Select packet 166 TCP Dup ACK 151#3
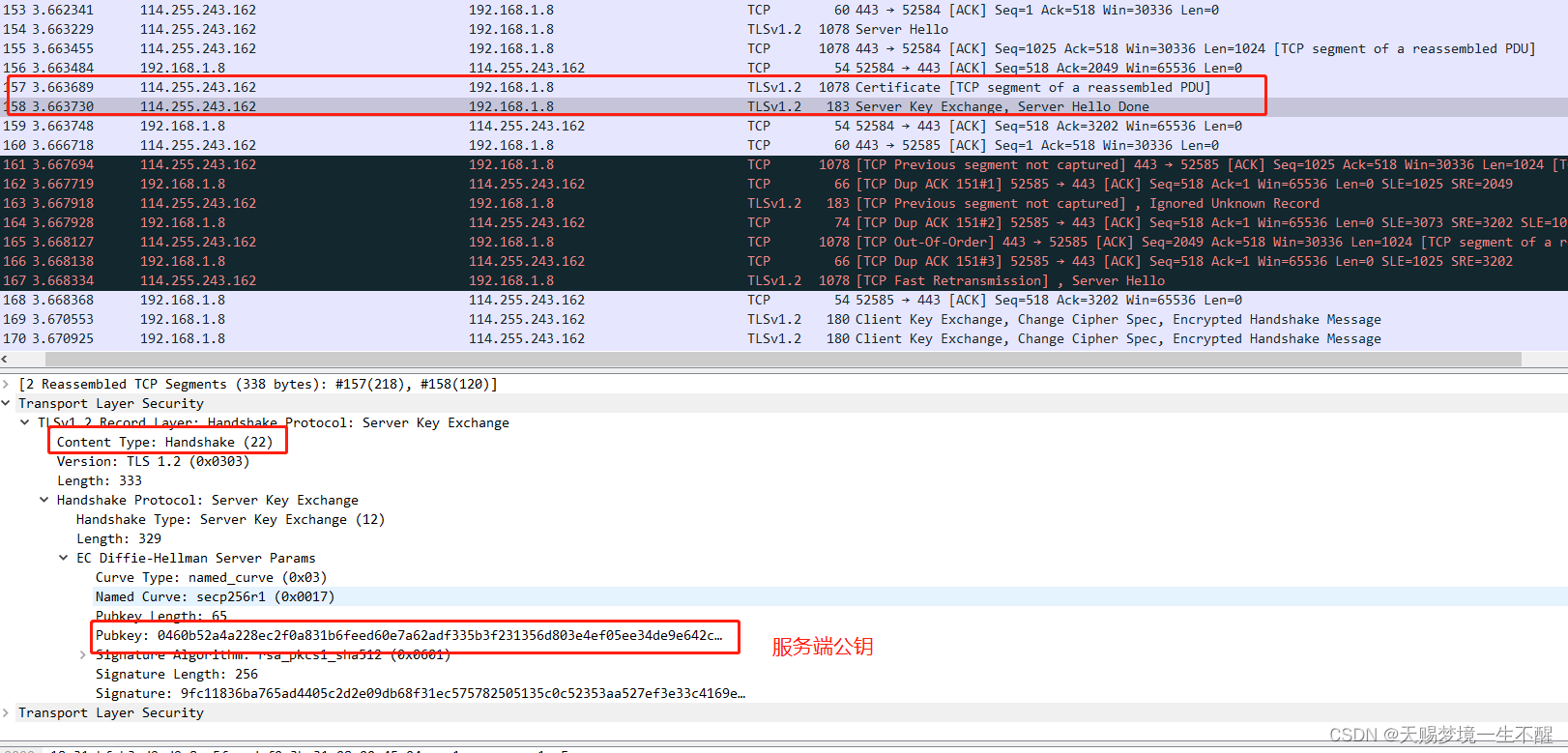 pos(784,261)
